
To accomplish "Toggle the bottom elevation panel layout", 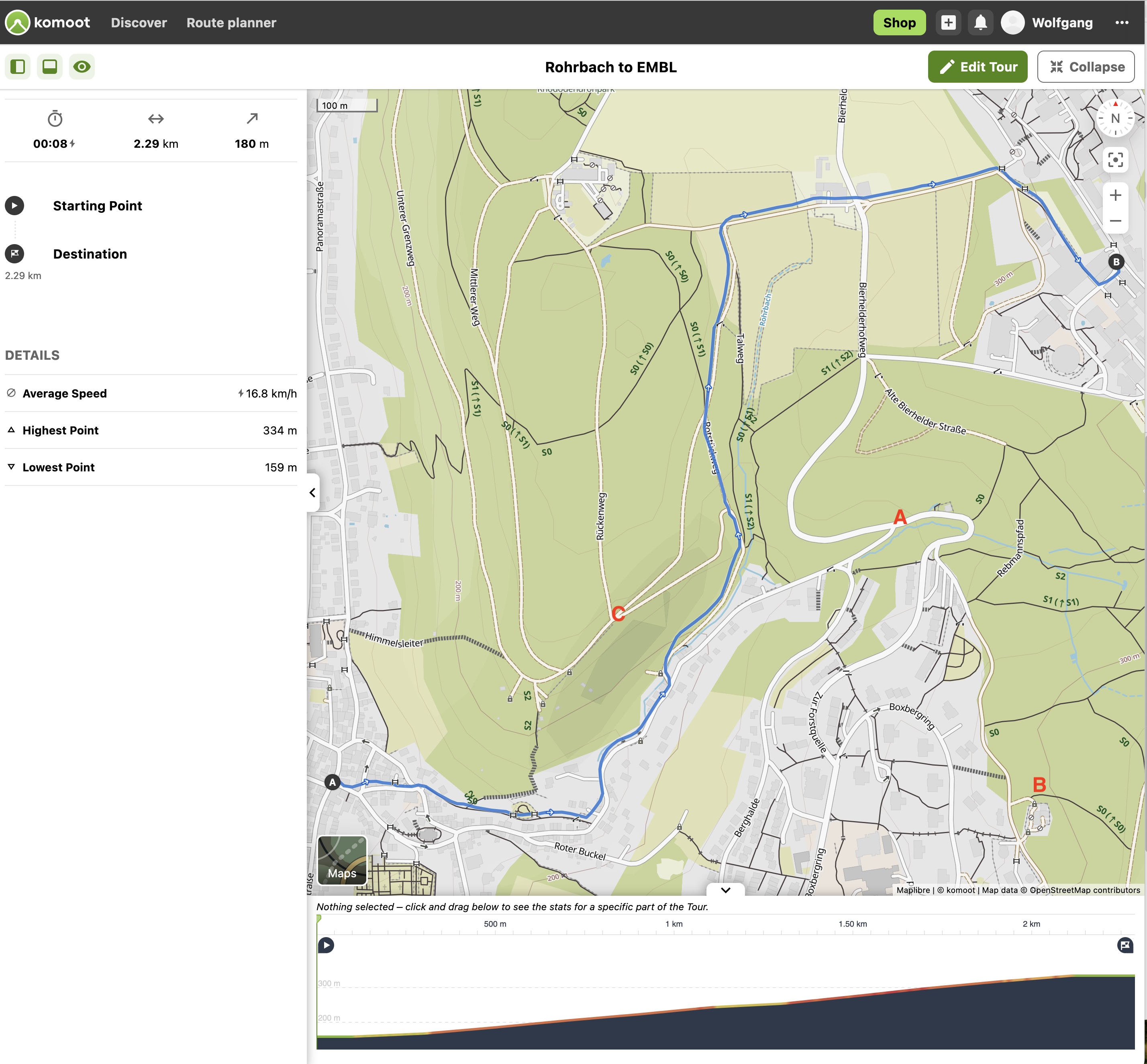I will coord(50,67).
